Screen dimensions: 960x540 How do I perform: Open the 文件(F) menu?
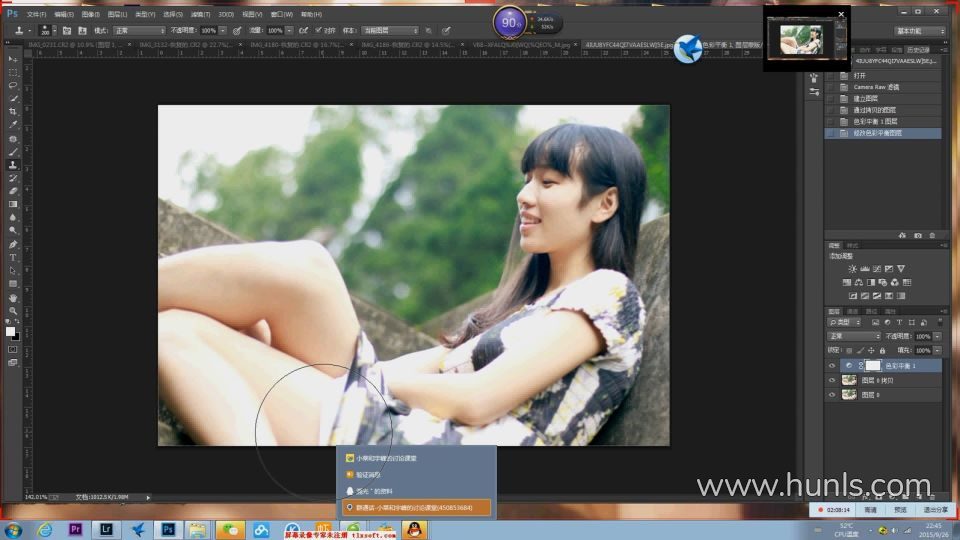(x=36, y=14)
